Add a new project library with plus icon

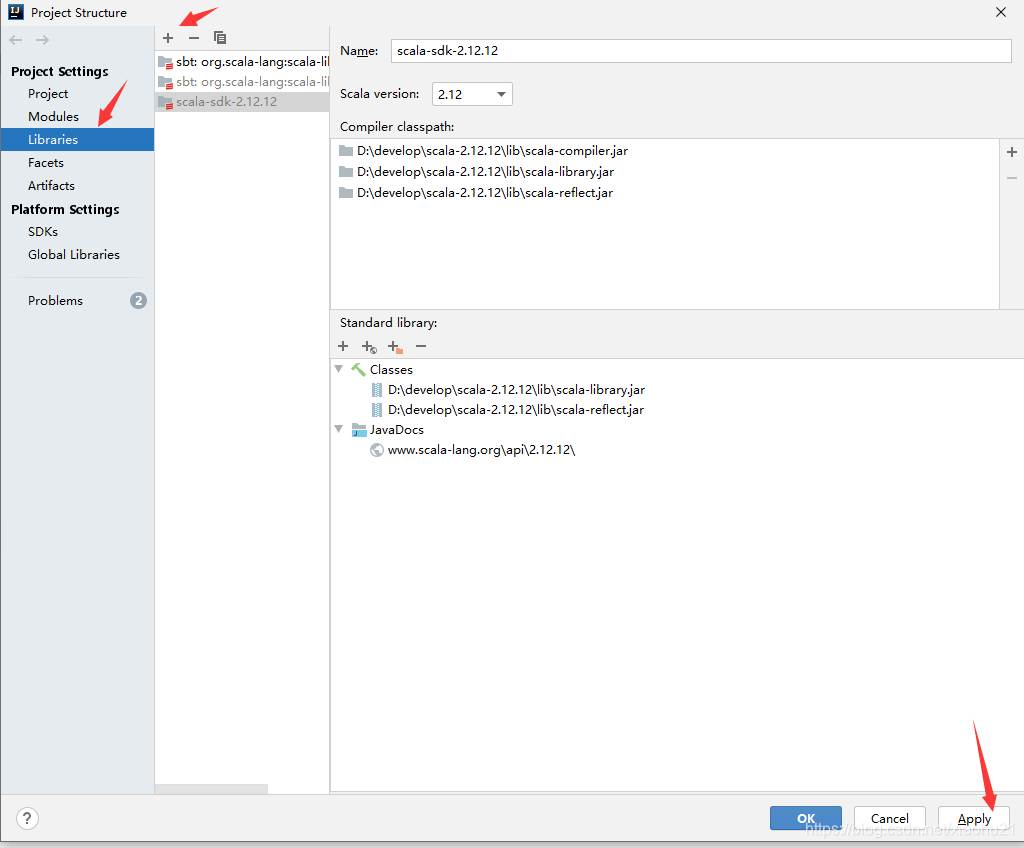(168, 38)
